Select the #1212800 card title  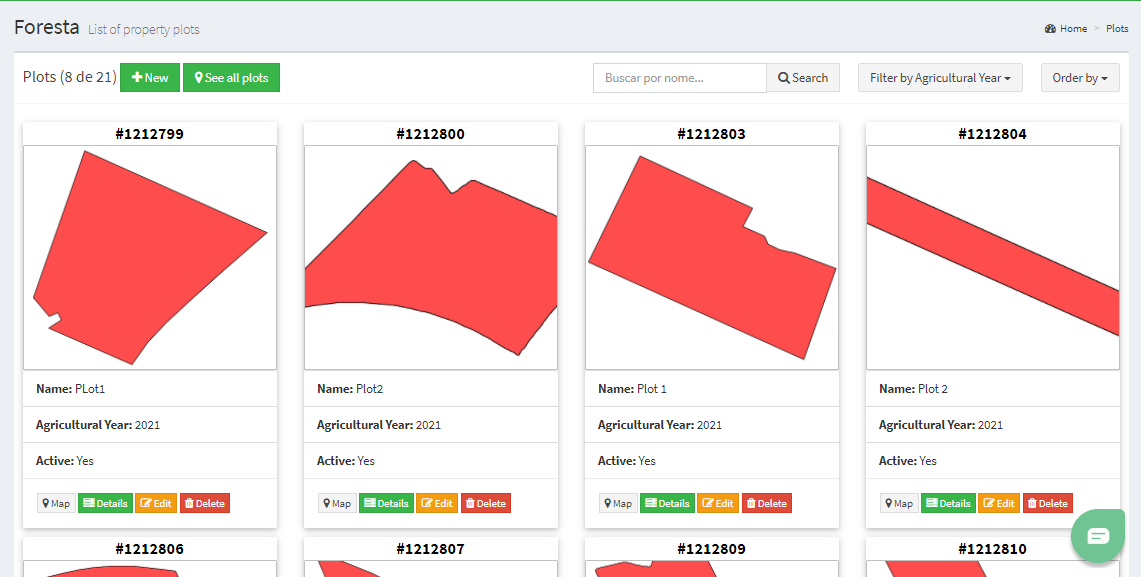pos(431,134)
